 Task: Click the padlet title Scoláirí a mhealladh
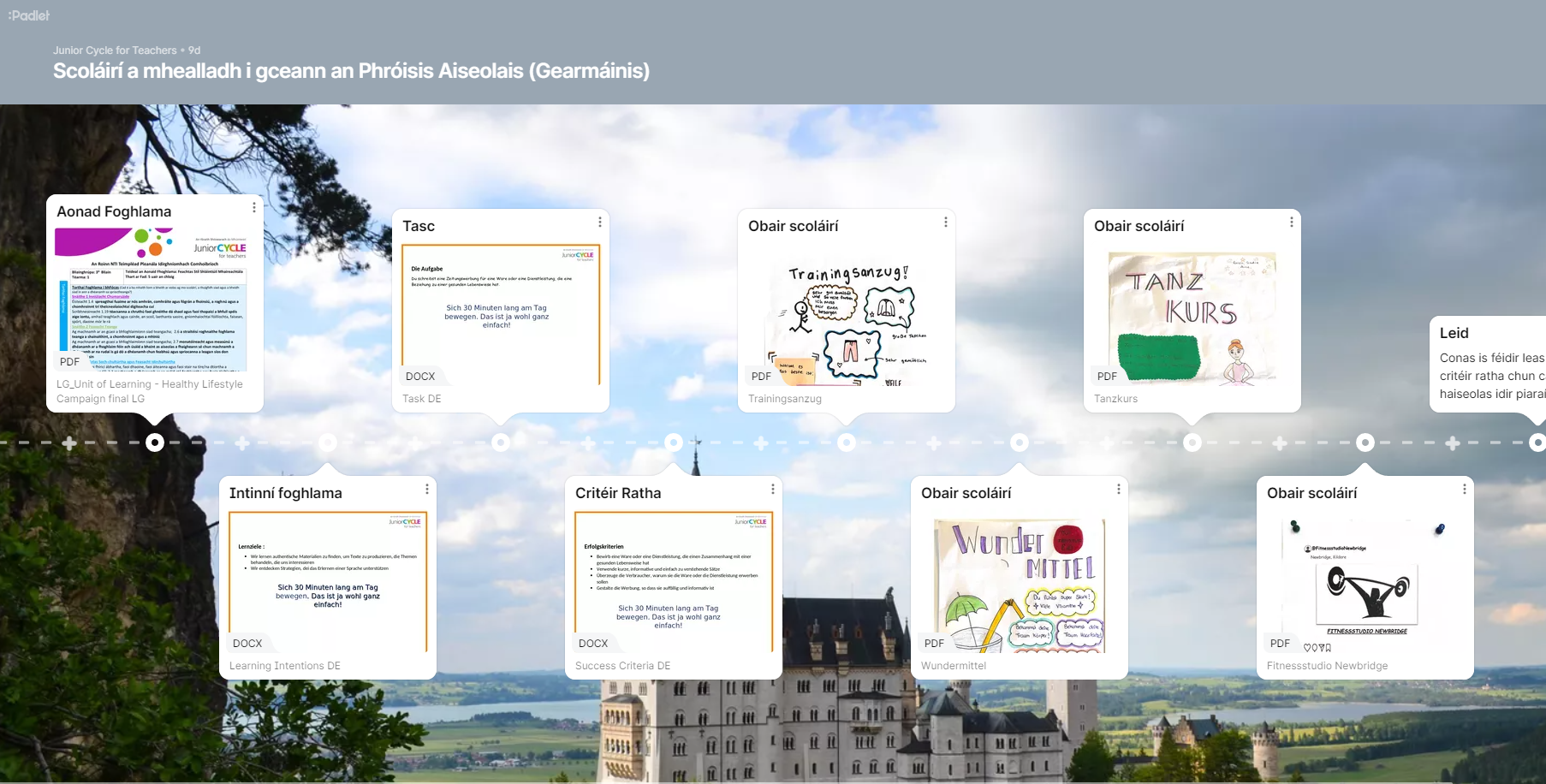point(351,71)
